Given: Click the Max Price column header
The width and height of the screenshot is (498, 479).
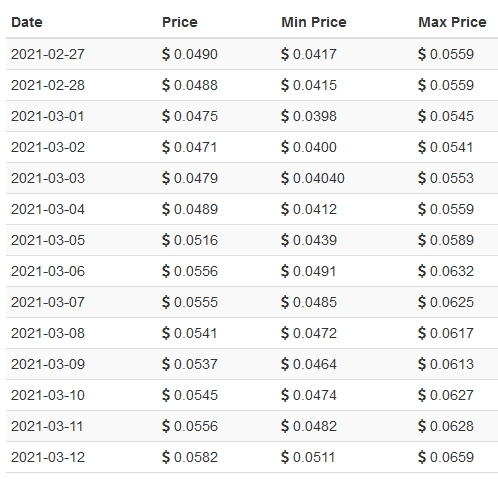Looking at the screenshot, I should click(x=452, y=22).
